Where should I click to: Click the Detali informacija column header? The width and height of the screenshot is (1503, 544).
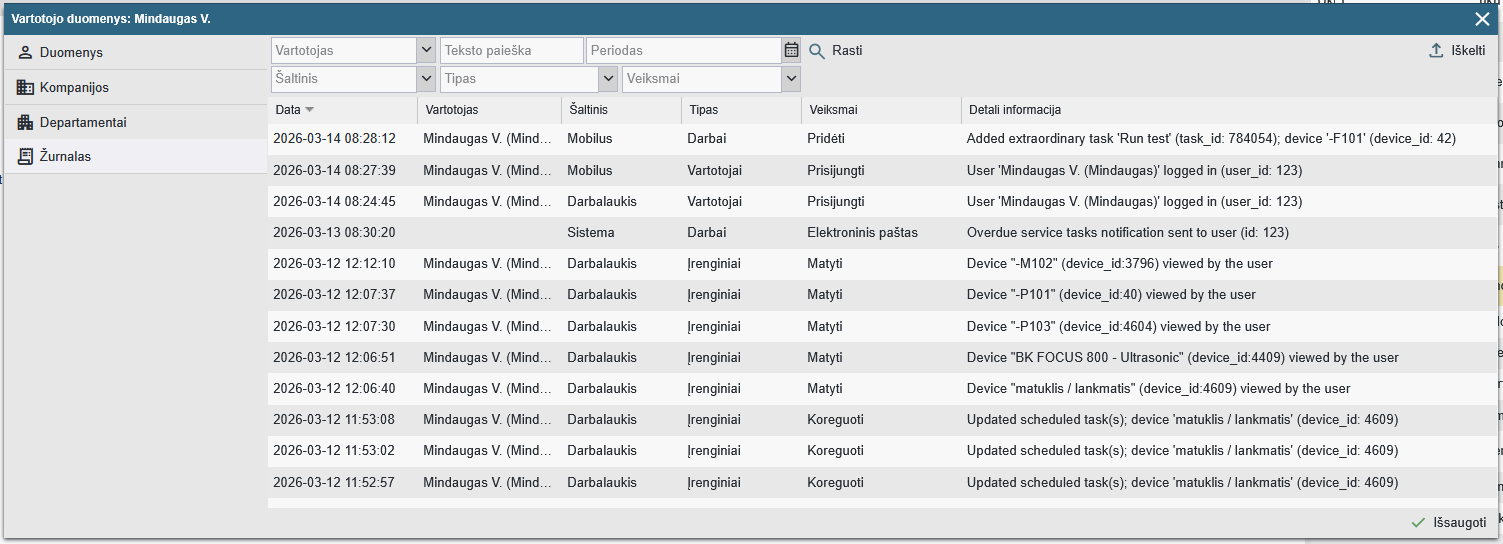1014,110
